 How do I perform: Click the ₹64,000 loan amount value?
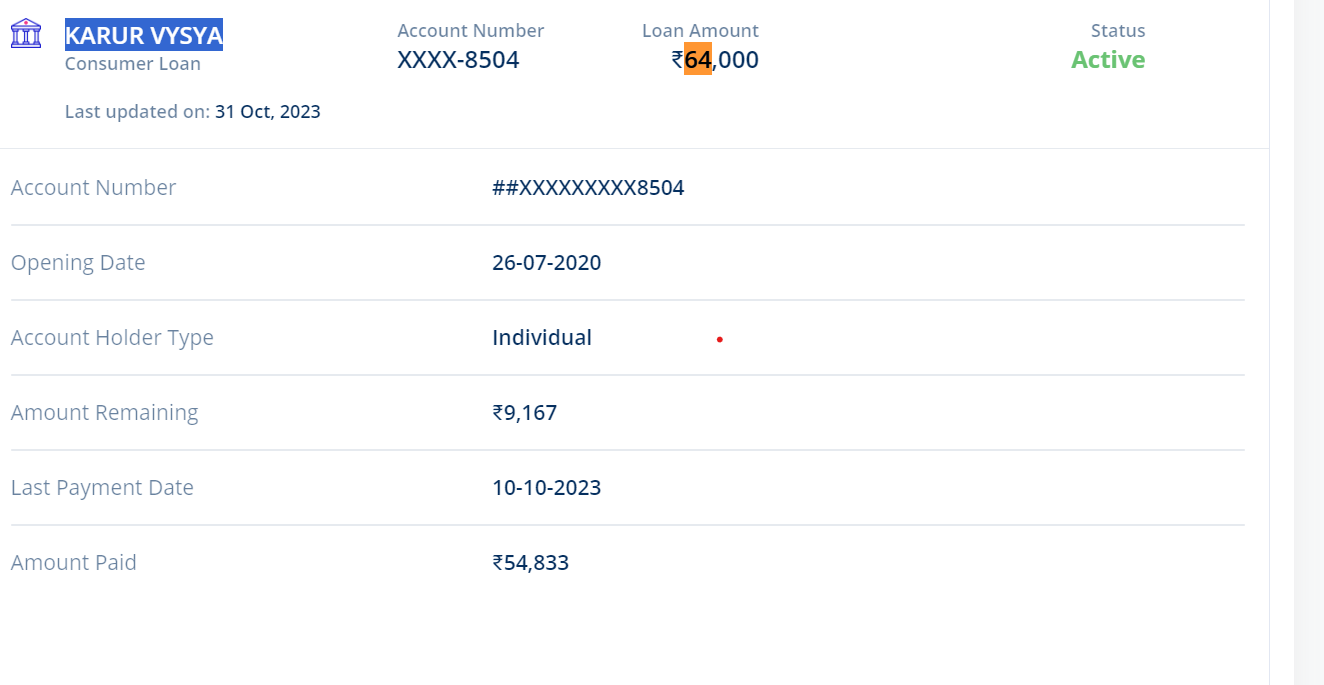715,60
